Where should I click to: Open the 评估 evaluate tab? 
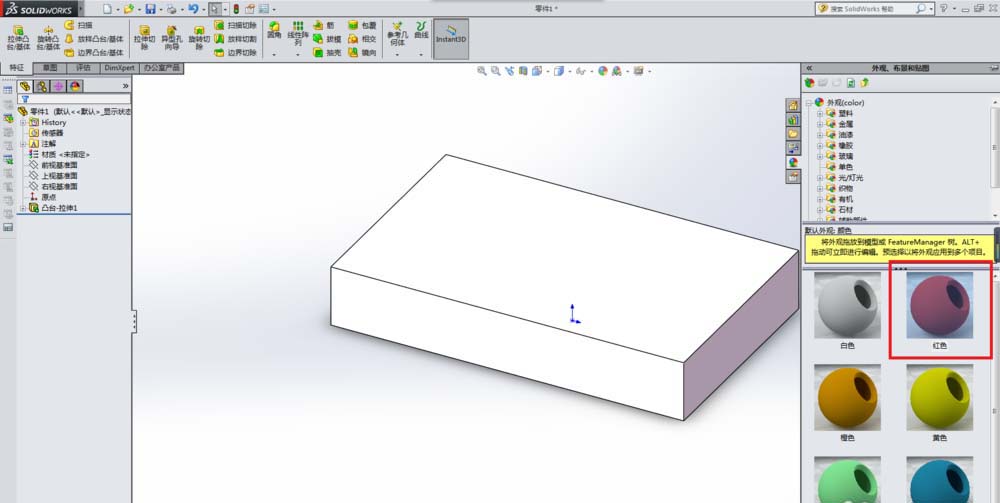point(84,68)
